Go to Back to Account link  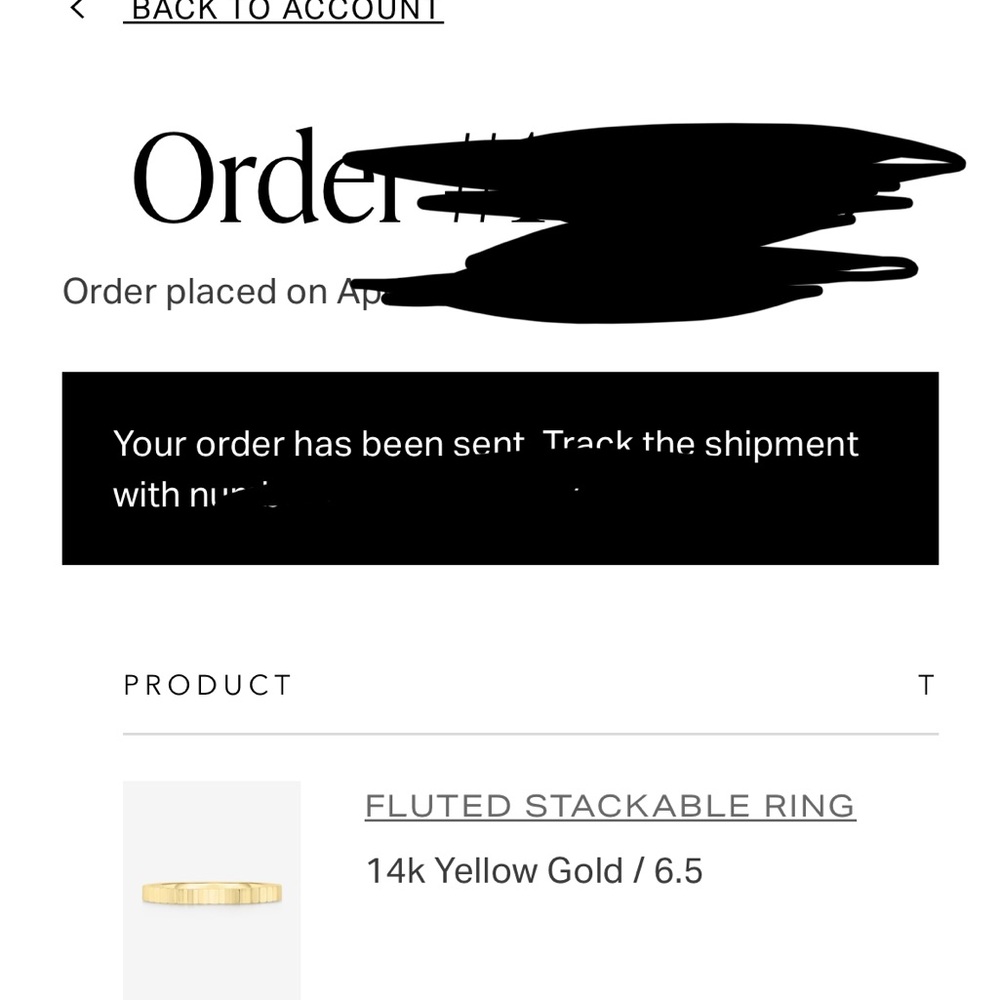(x=283, y=11)
